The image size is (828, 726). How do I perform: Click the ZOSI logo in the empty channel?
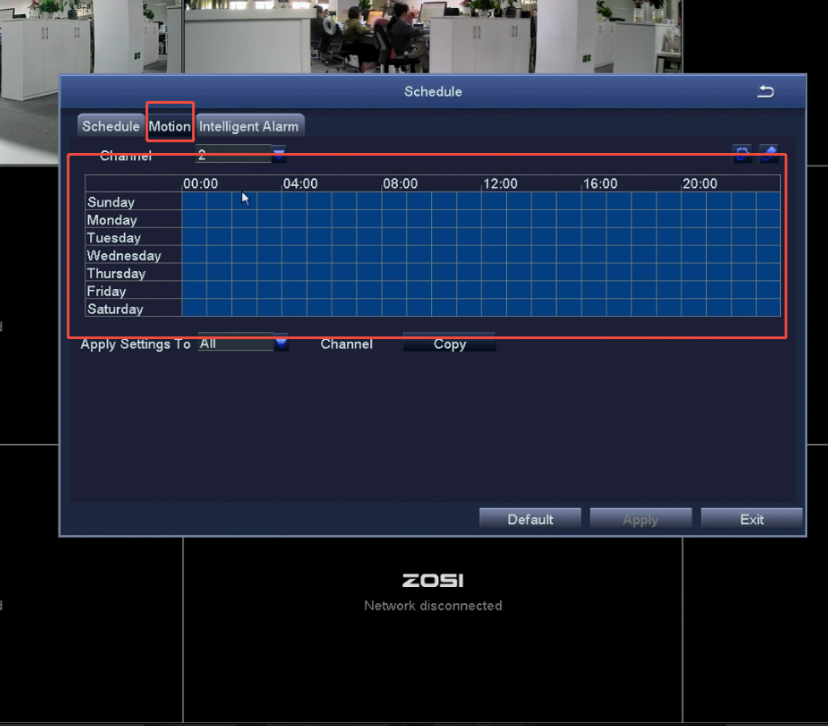coord(432,580)
